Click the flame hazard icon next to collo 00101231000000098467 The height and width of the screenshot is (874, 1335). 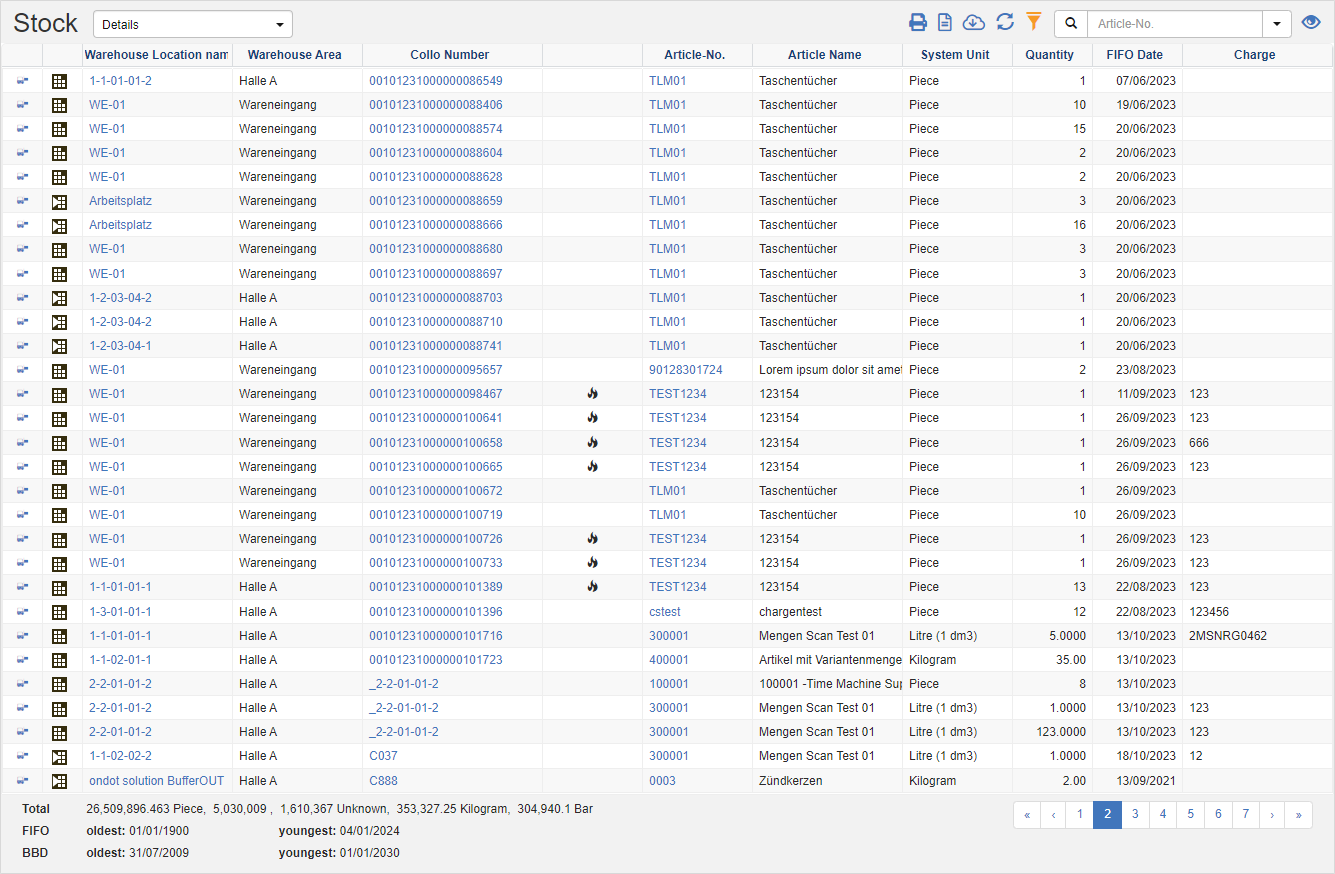click(592, 394)
